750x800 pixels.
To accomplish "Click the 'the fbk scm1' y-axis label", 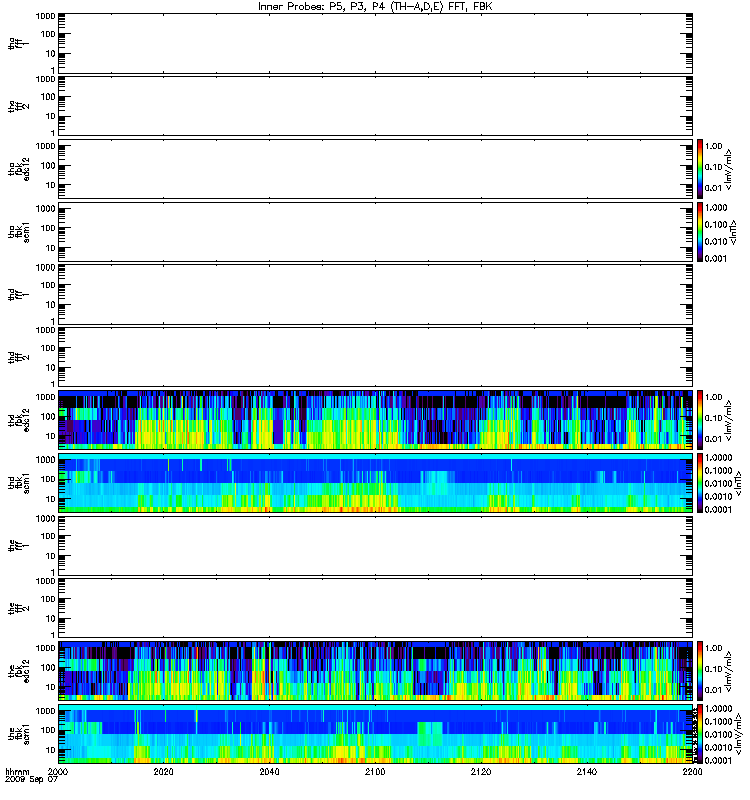I will [x=18, y=734].
